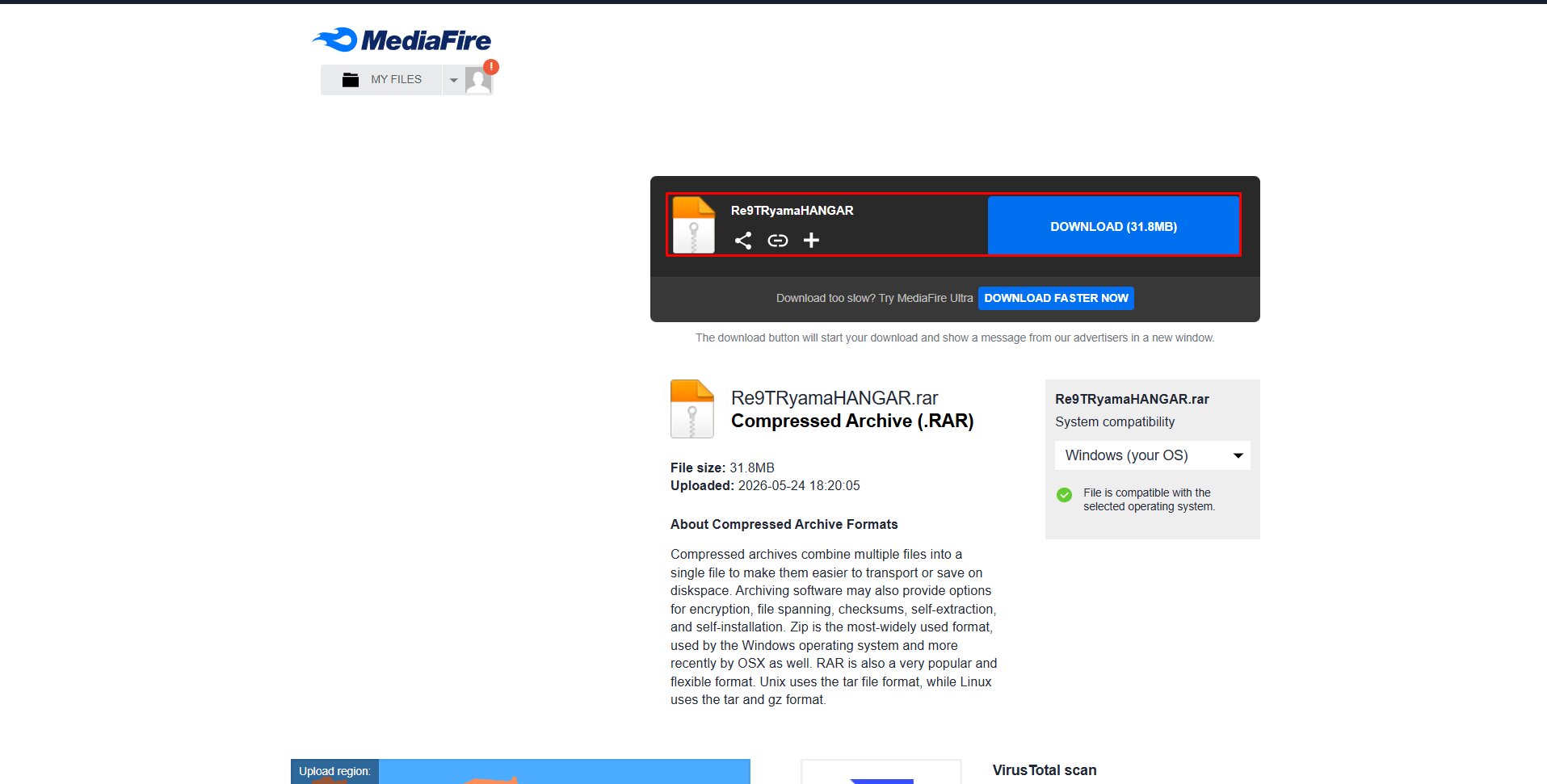This screenshot has height=784, width=1547.
Task: Click the MediaFire logo
Action: pos(401,40)
